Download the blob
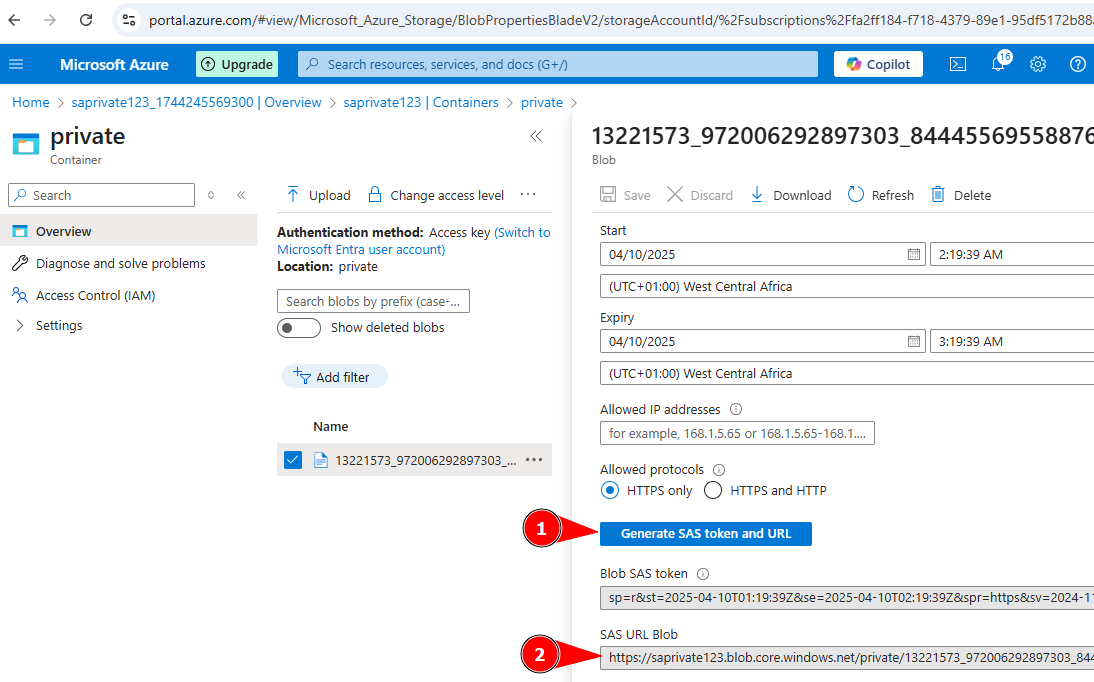The width and height of the screenshot is (1094, 682). pos(790,195)
